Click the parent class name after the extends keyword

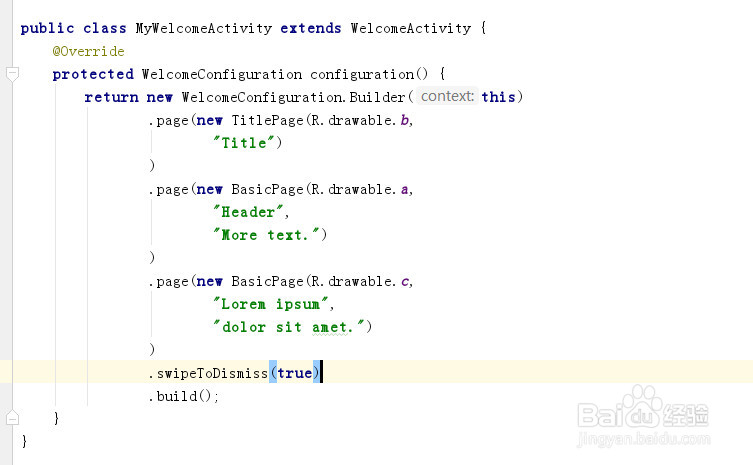411,28
